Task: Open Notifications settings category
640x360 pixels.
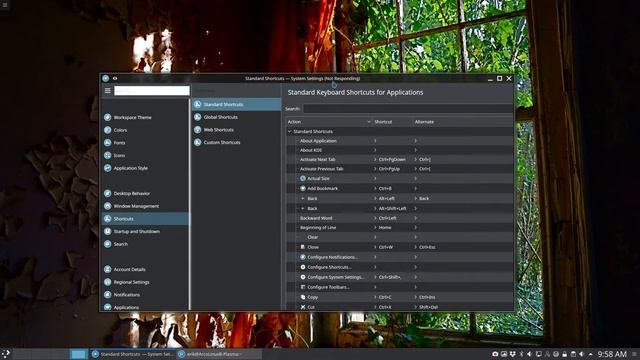Action: point(145,295)
